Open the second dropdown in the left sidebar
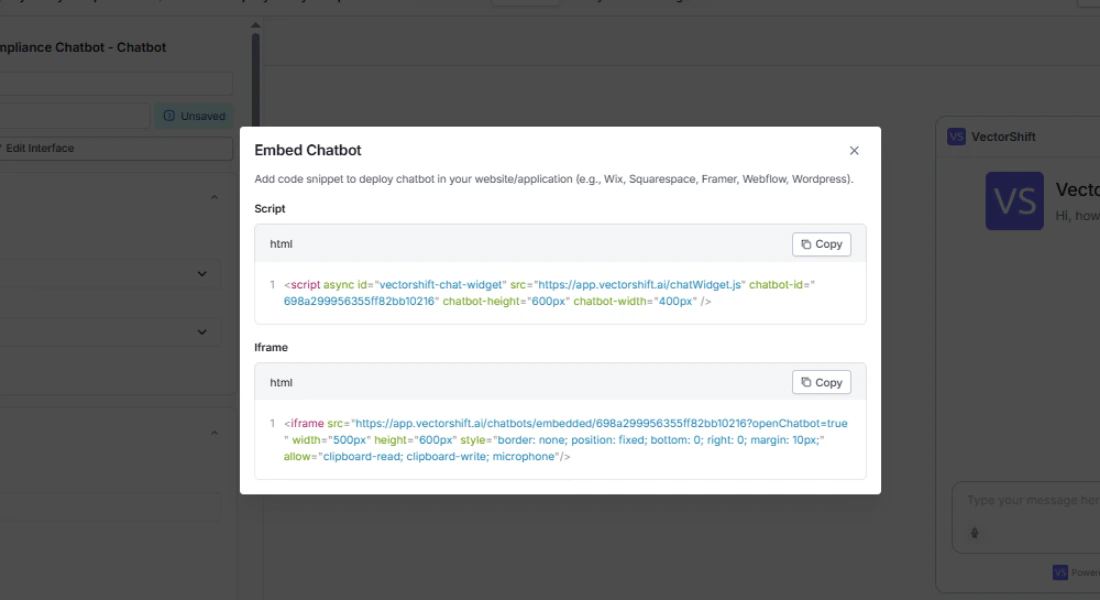The image size is (1100, 600). 203,331
